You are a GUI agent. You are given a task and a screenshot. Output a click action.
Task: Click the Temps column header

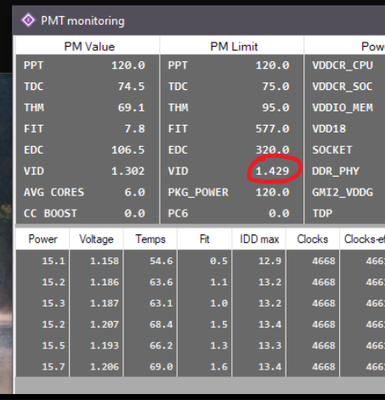click(x=150, y=239)
